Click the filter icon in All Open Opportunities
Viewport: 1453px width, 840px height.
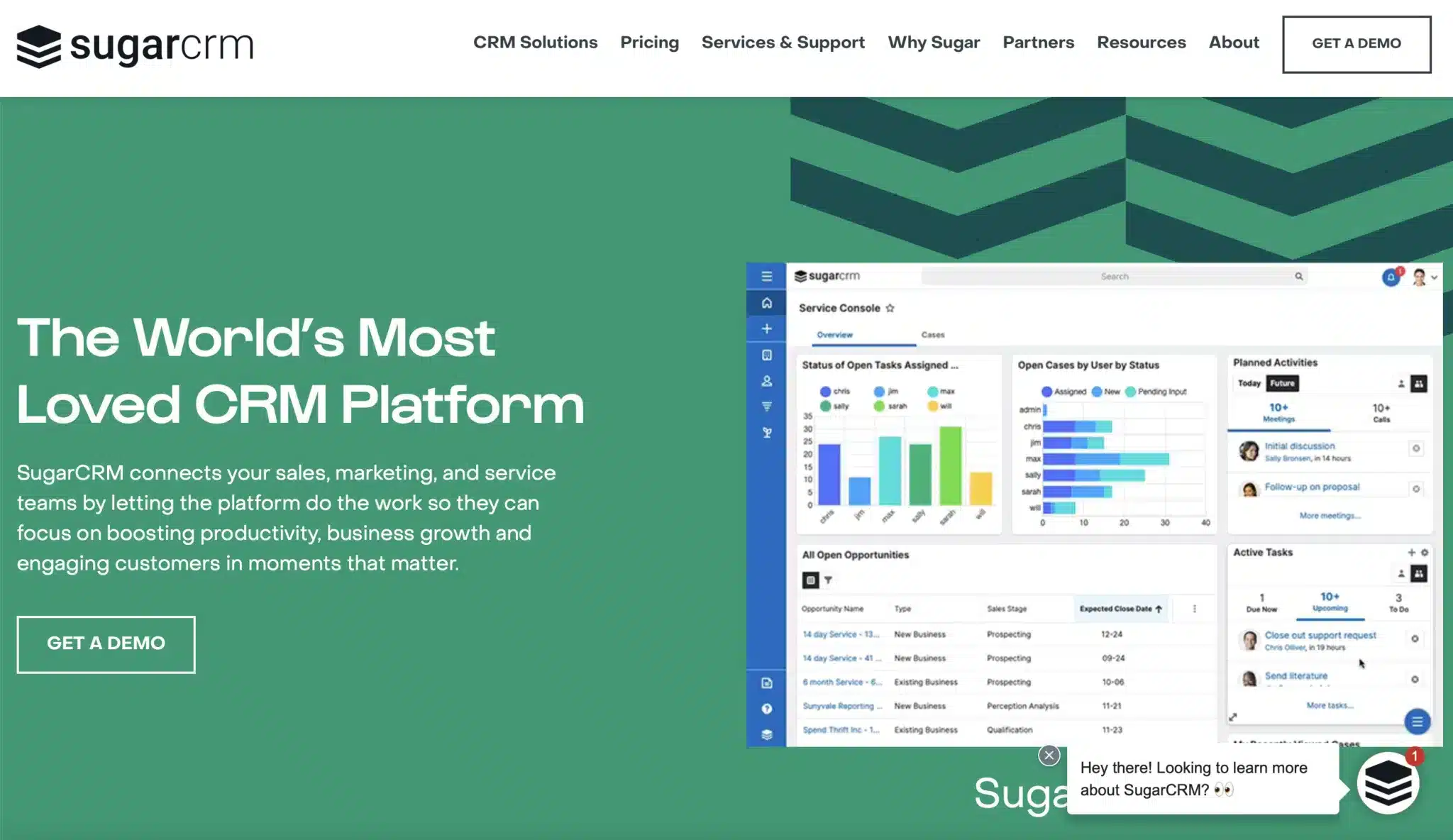click(x=828, y=580)
